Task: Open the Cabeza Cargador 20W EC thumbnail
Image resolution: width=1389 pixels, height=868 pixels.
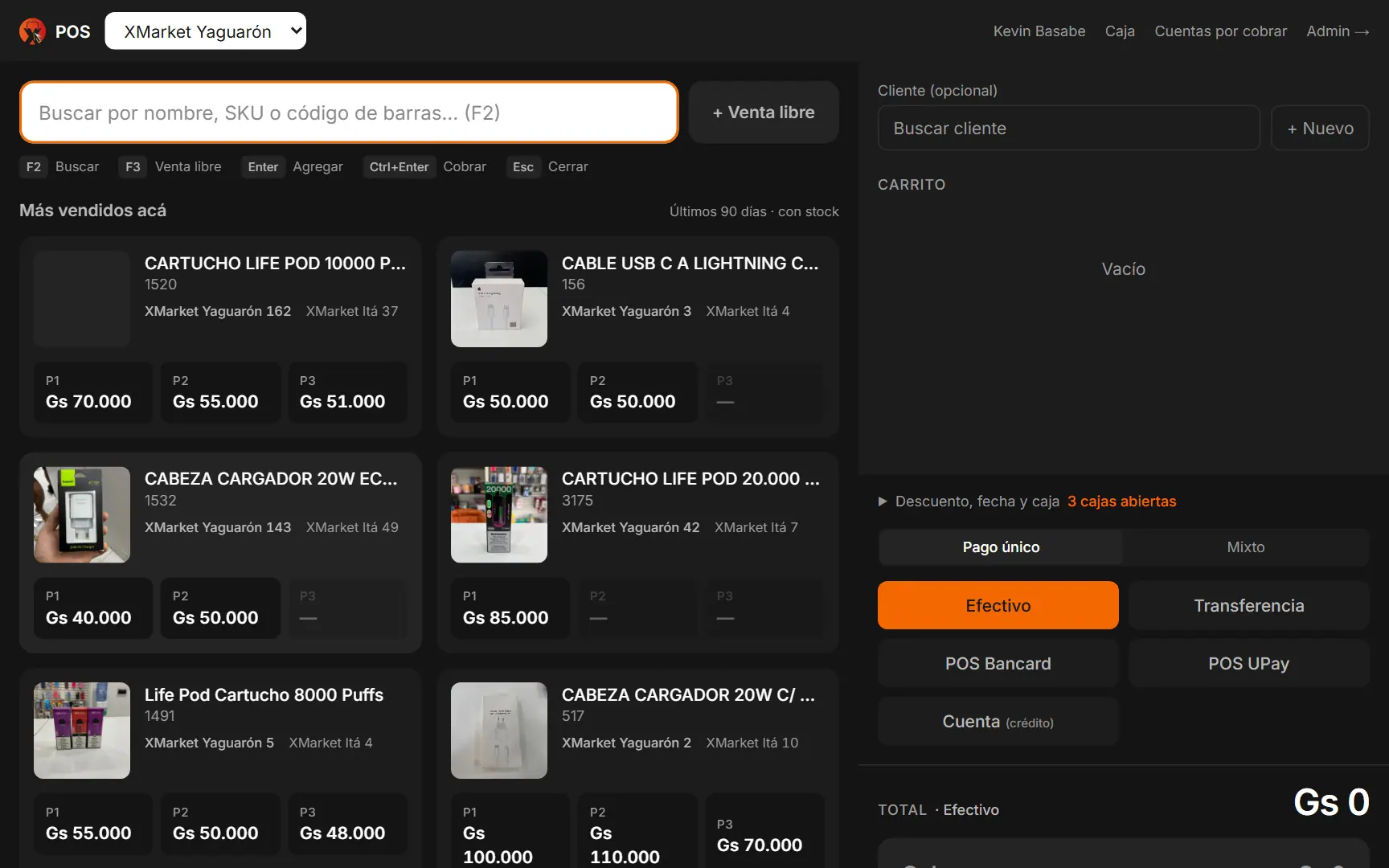Action: pyautogui.click(x=82, y=514)
